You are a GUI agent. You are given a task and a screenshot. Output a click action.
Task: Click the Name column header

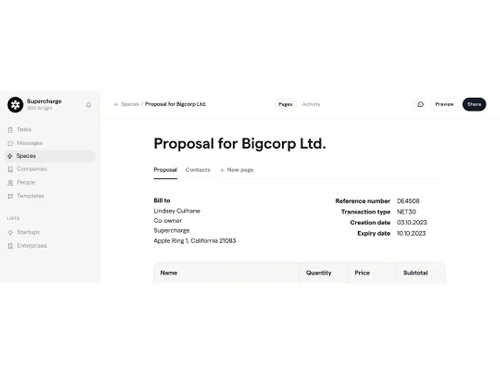tap(169, 273)
